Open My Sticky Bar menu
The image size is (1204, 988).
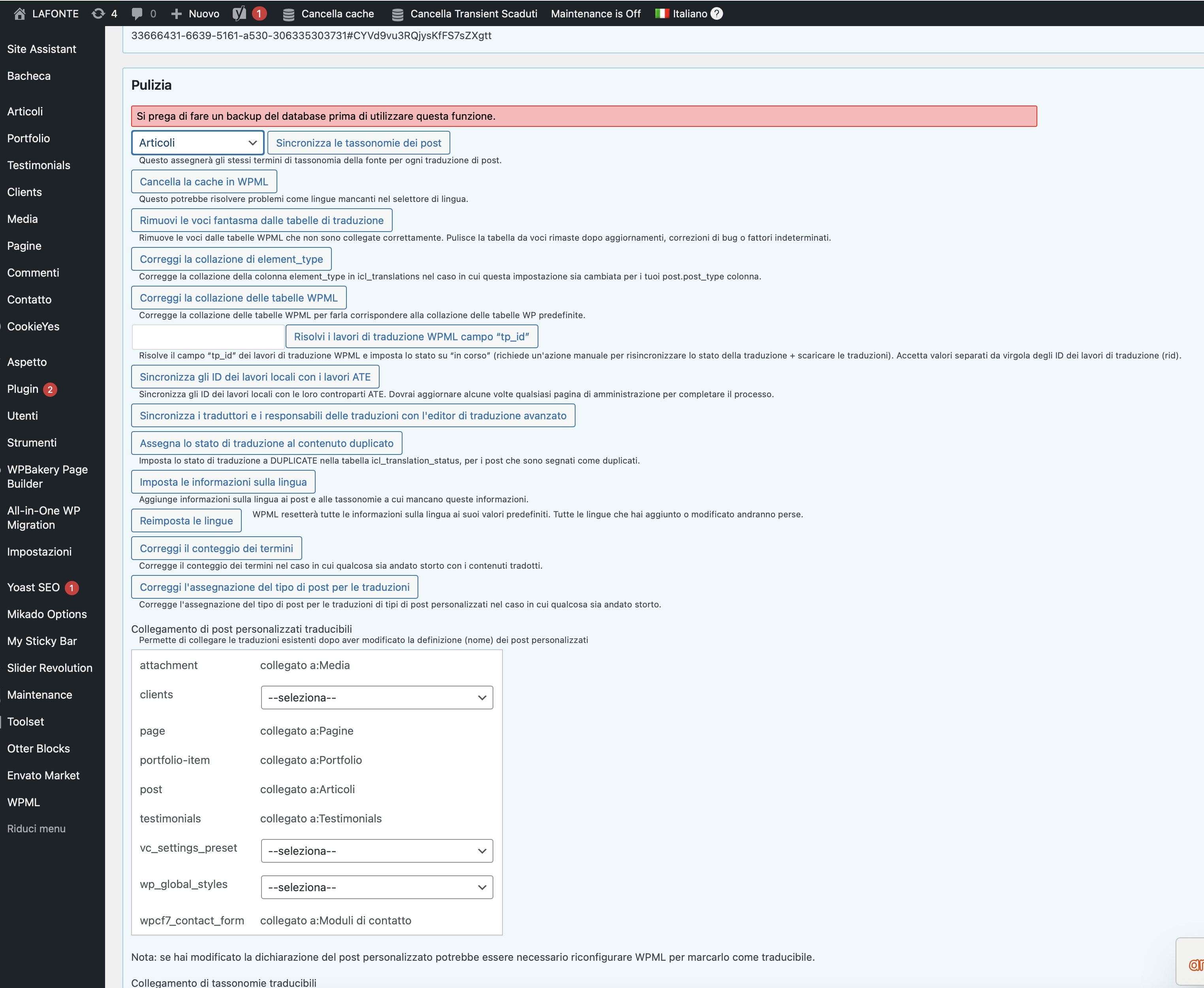[41, 641]
